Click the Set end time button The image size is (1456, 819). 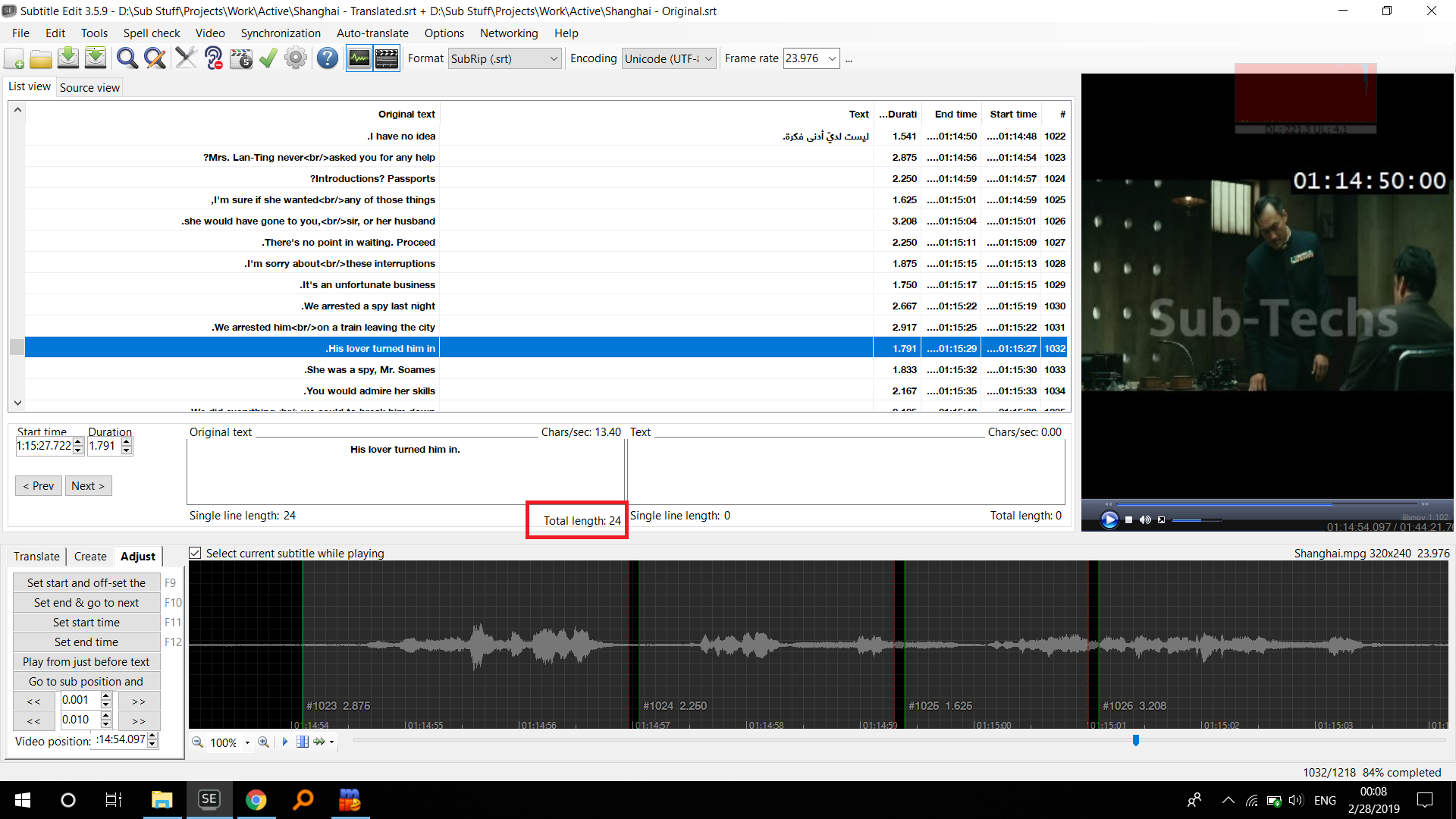click(x=86, y=642)
